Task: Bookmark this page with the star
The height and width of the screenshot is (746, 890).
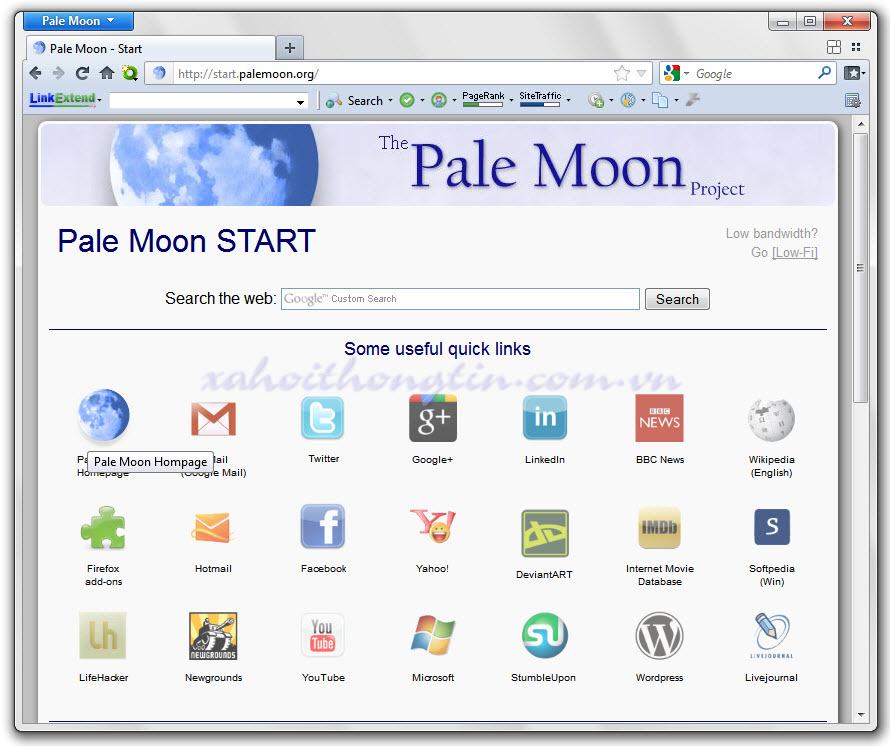Action: [x=622, y=73]
